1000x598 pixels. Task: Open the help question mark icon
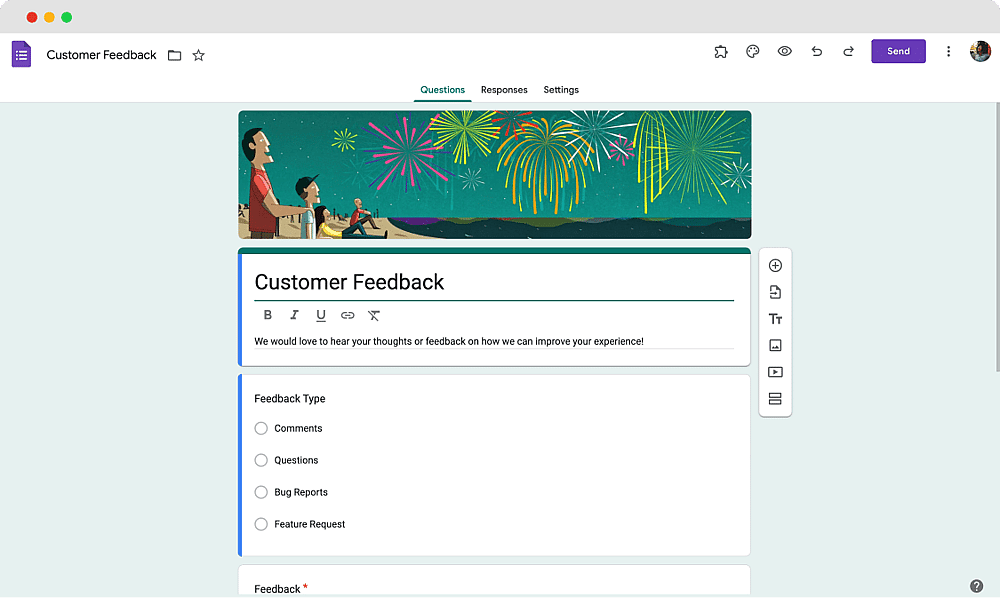tap(976, 586)
